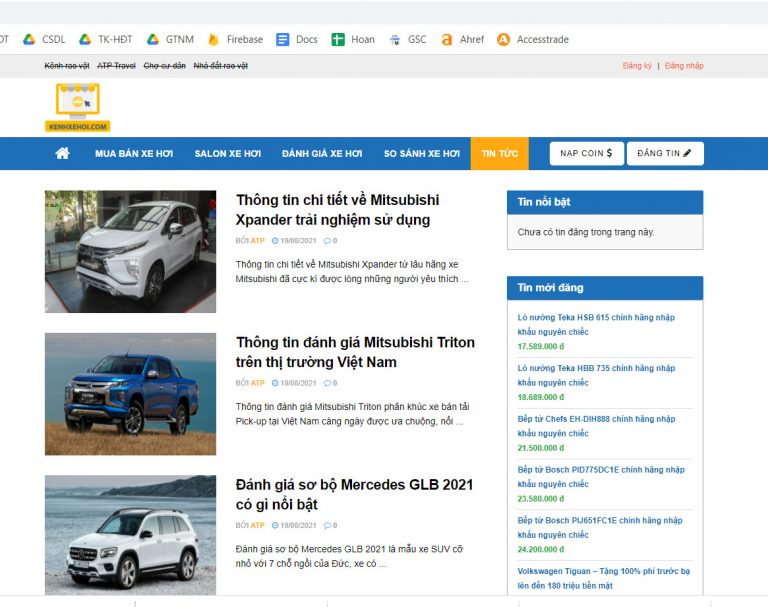The width and height of the screenshot is (768, 607).
Task: Open the ATP Travel link
Action: tap(116, 66)
